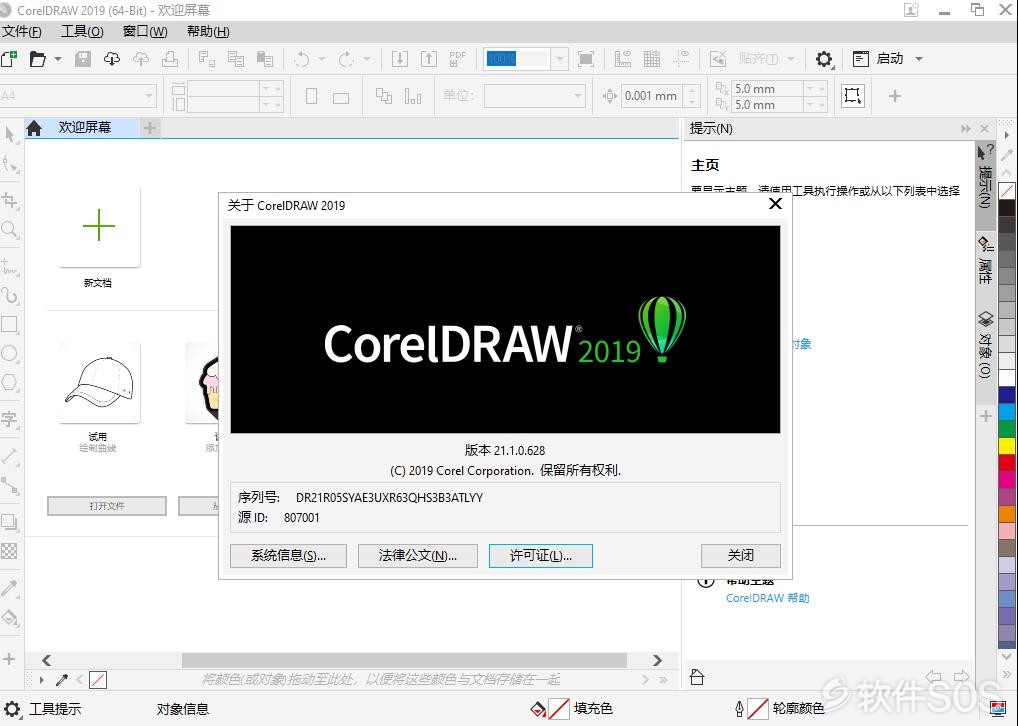Click the 法律公文(N)... button
The height and width of the screenshot is (726, 1018).
point(417,556)
